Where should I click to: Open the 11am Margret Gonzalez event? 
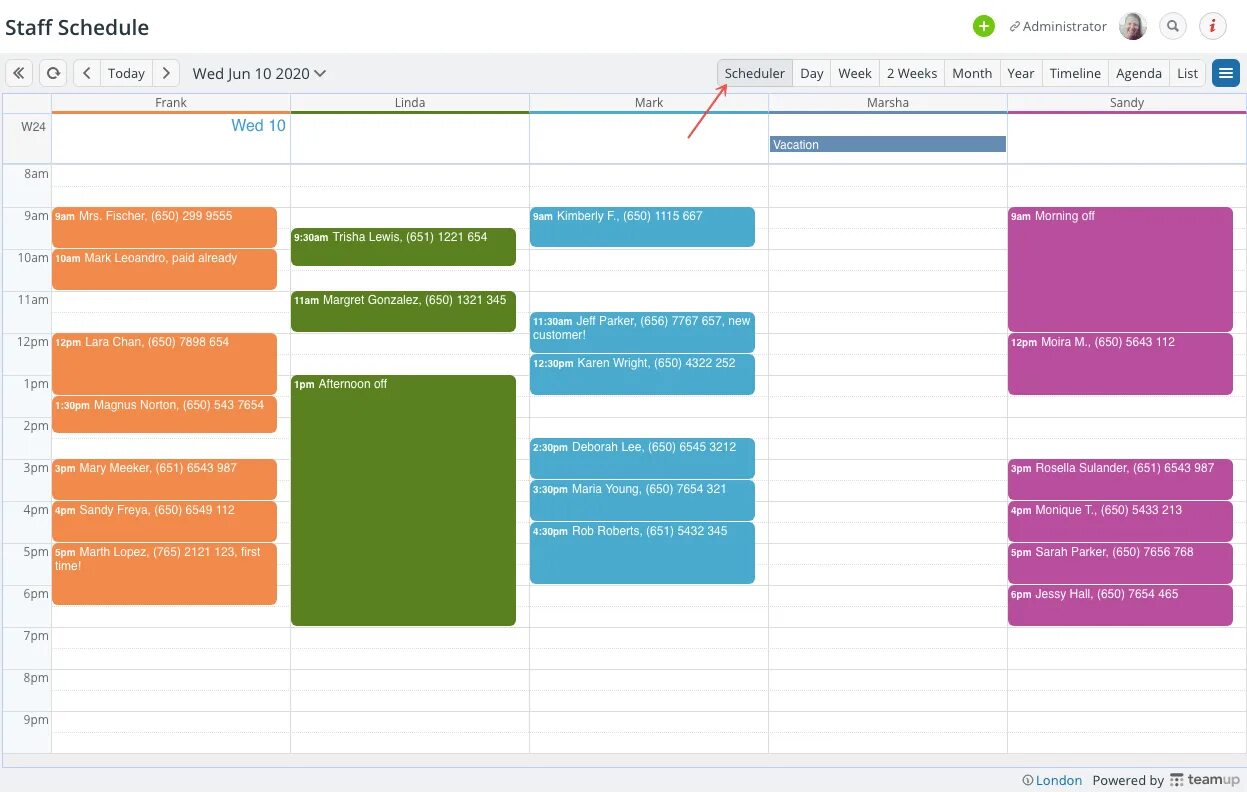pos(403,311)
